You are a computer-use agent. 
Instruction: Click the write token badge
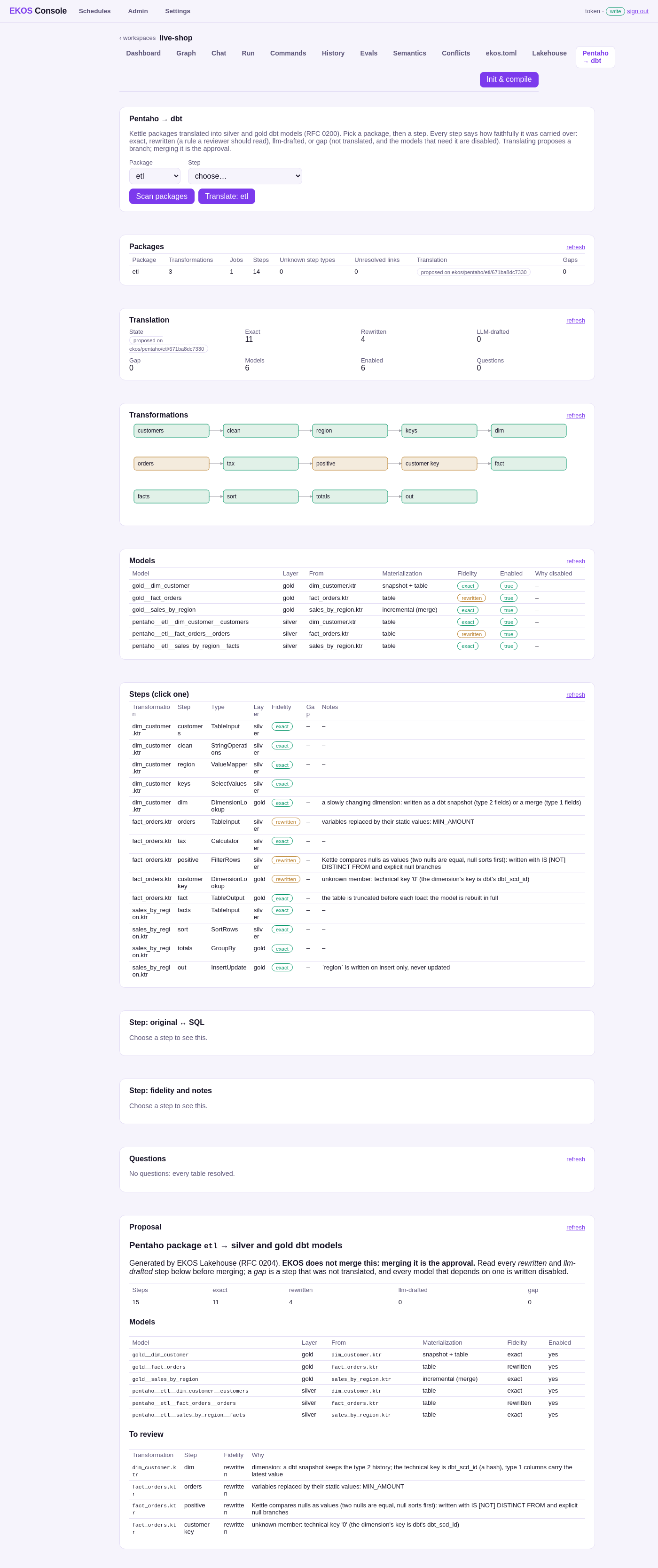tap(615, 11)
